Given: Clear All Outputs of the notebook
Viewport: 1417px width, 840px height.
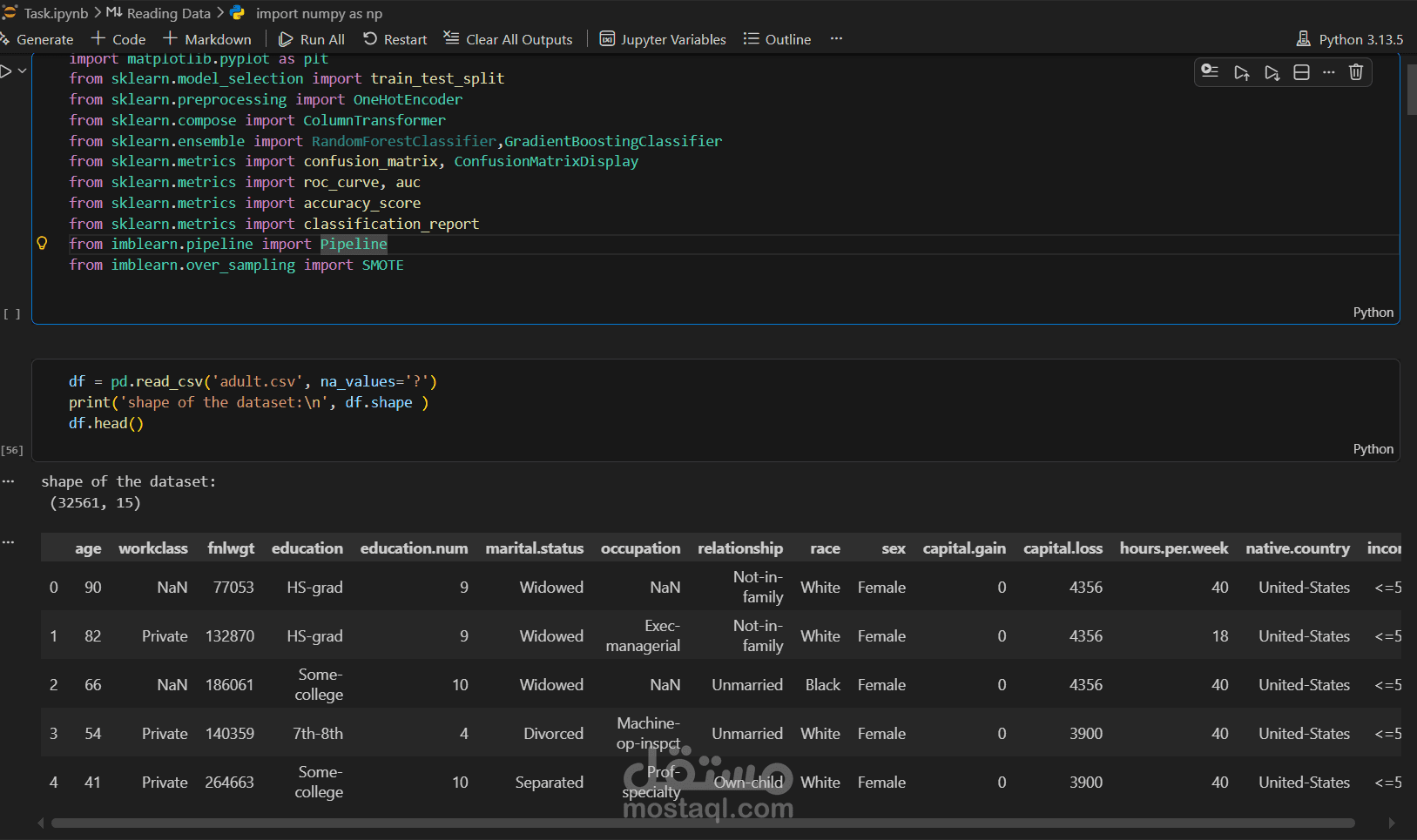Looking at the screenshot, I should coord(509,39).
